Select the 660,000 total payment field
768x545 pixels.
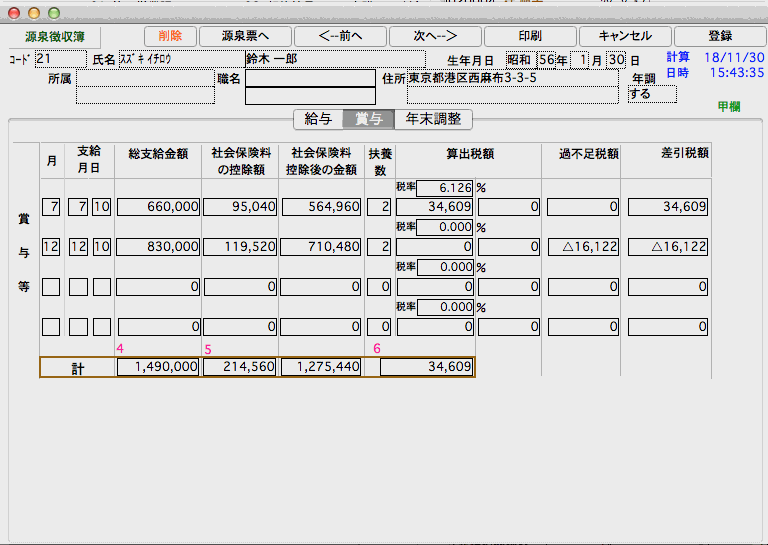[158, 207]
